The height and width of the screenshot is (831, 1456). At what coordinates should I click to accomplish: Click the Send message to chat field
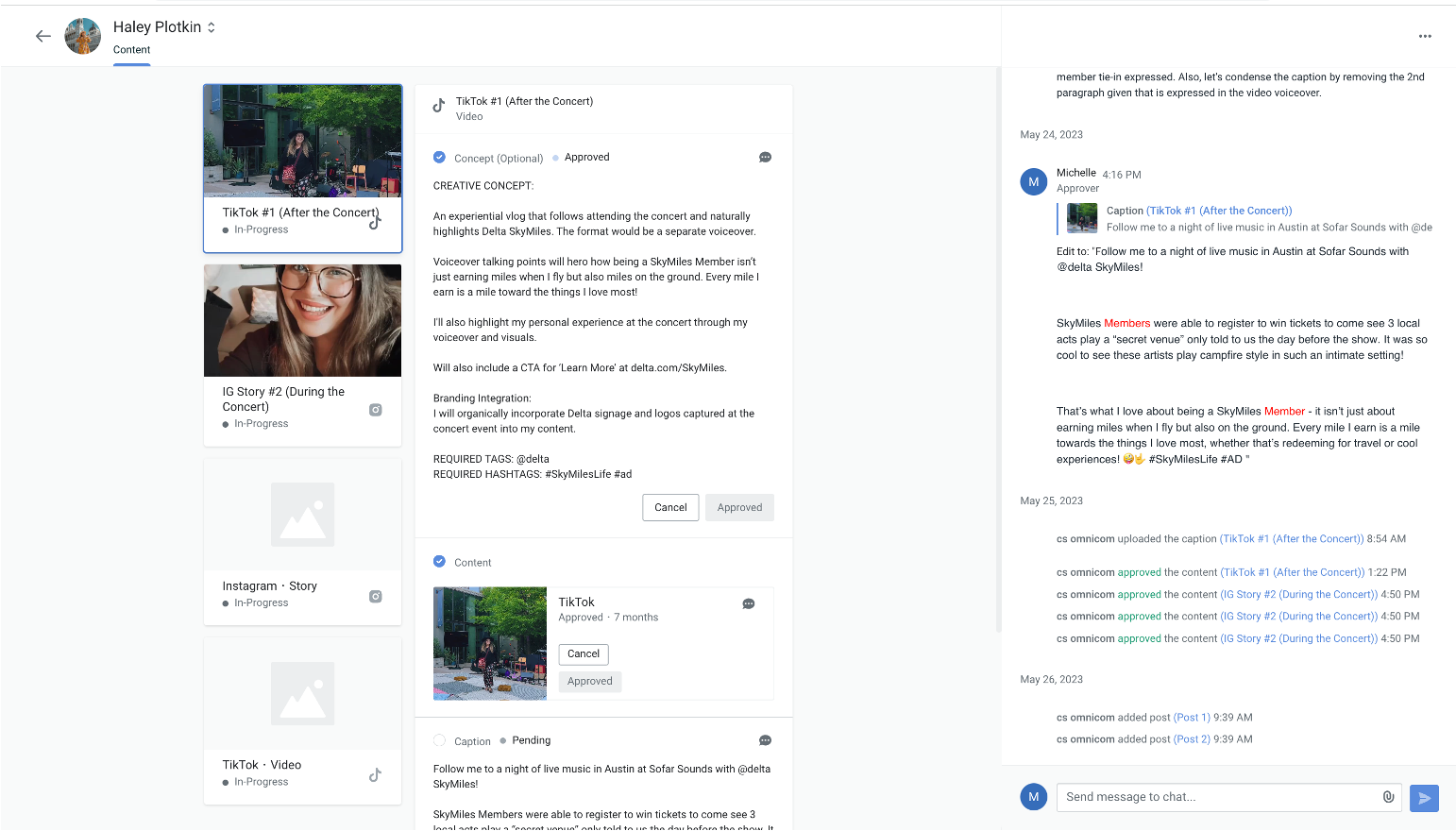(1218, 797)
